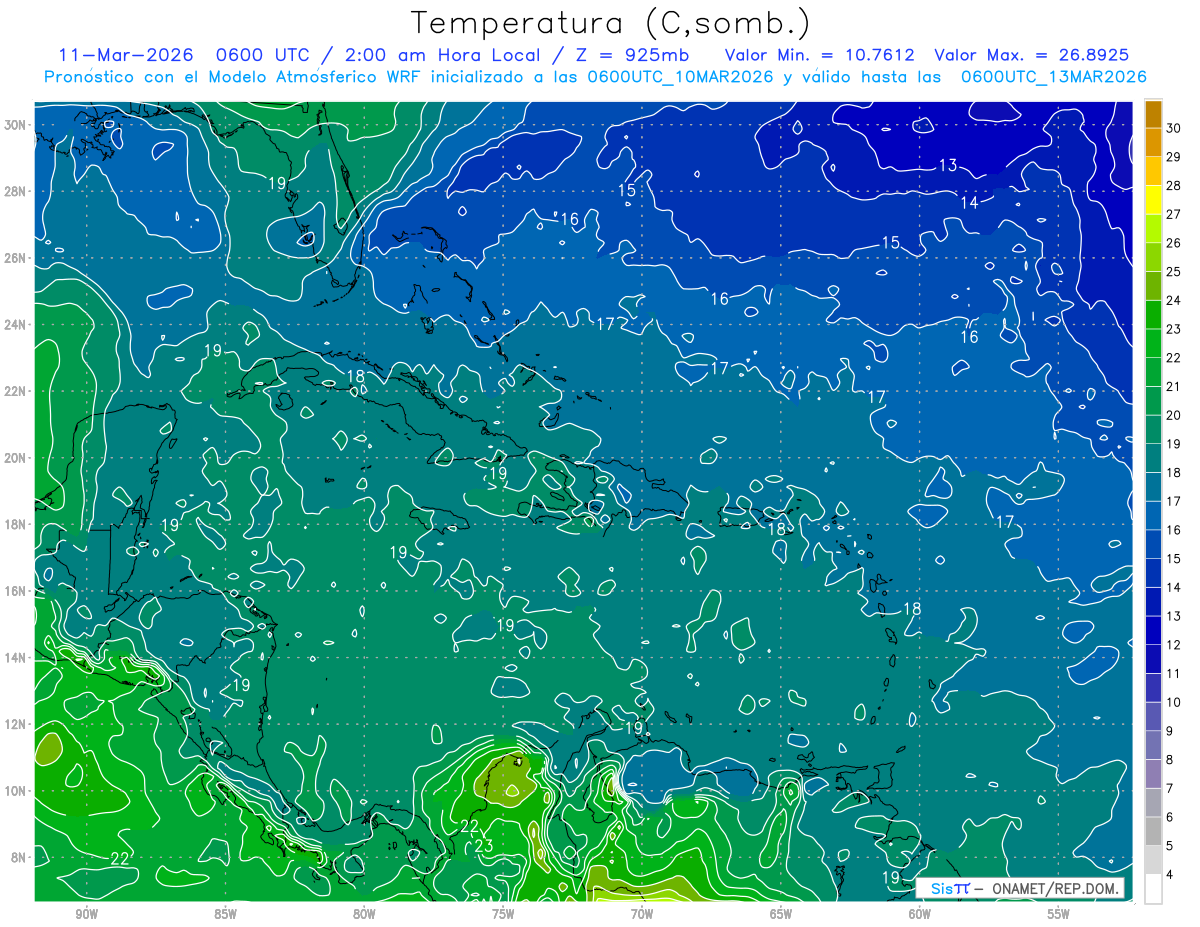Screen dimensions: 1200x927
Task: Click the "13" contour label on the map
Action: (948, 165)
